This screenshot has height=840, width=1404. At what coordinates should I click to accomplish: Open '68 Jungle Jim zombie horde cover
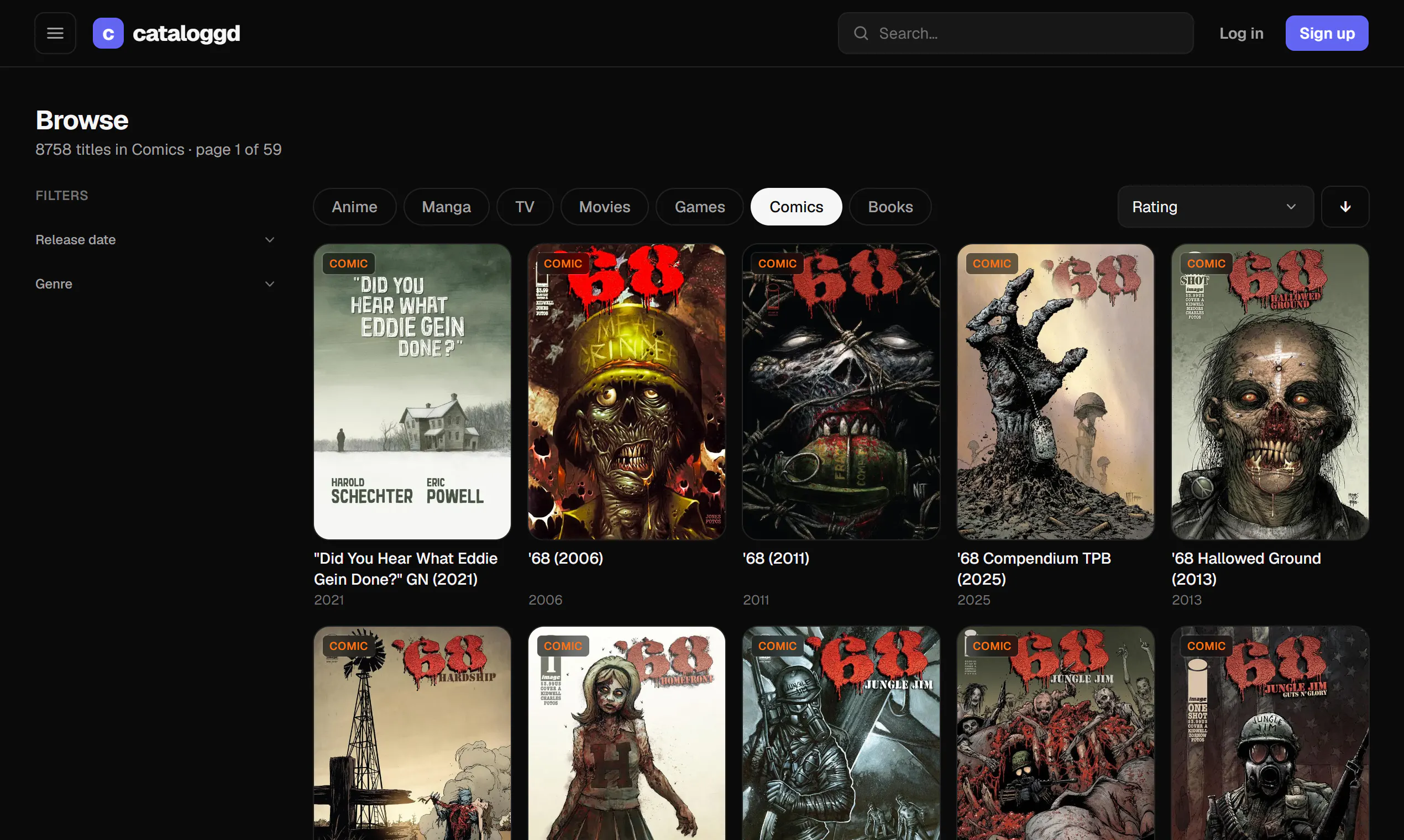click(1055, 733)
